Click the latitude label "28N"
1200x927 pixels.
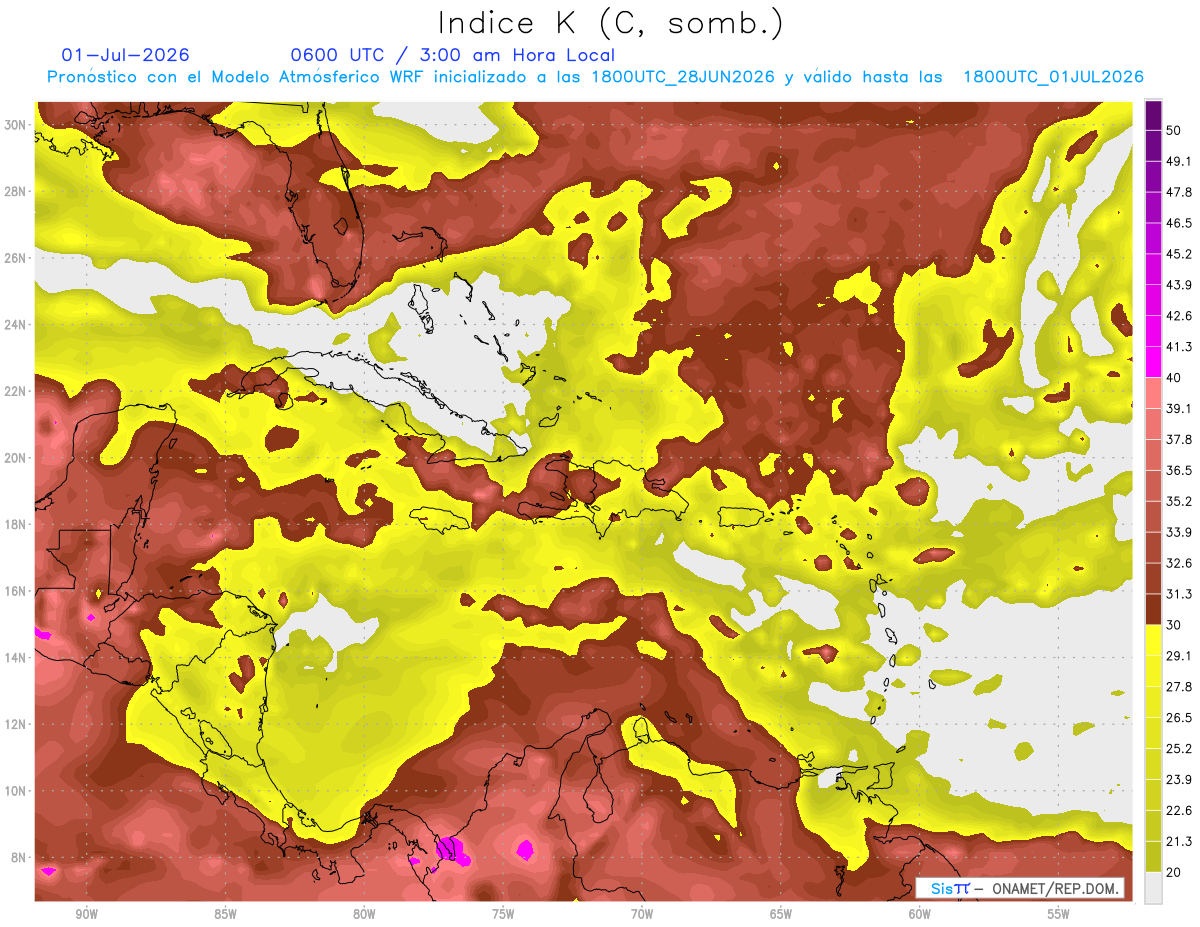17,191
